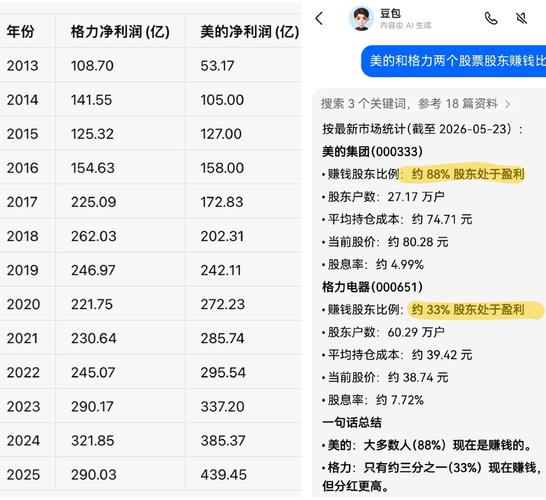Image resolution: width=546 pixels, height=500 pixels.
Task: Select the 格力电器(000651) heading
Action: [x=372, y=287]
